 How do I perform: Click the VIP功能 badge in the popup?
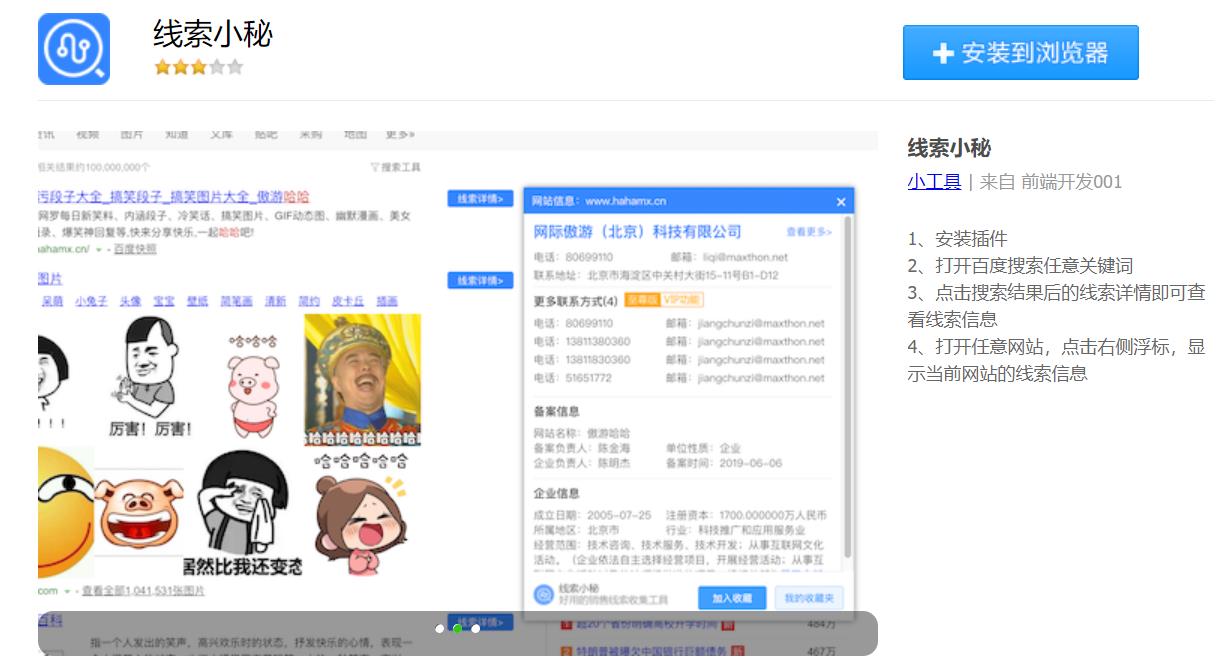click(x=682, y=301)
